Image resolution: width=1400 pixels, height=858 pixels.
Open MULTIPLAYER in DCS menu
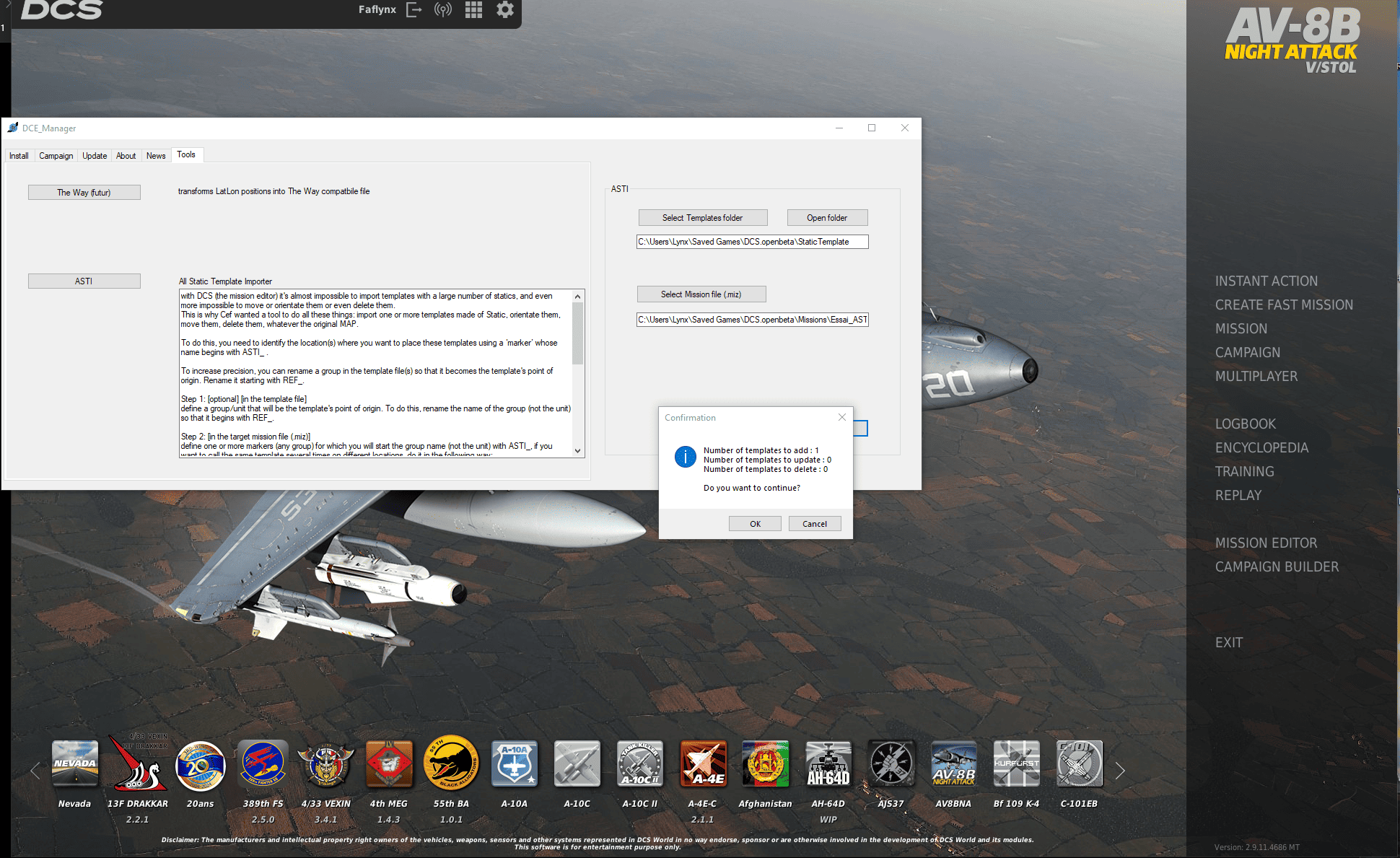(x=1256, y=377)
